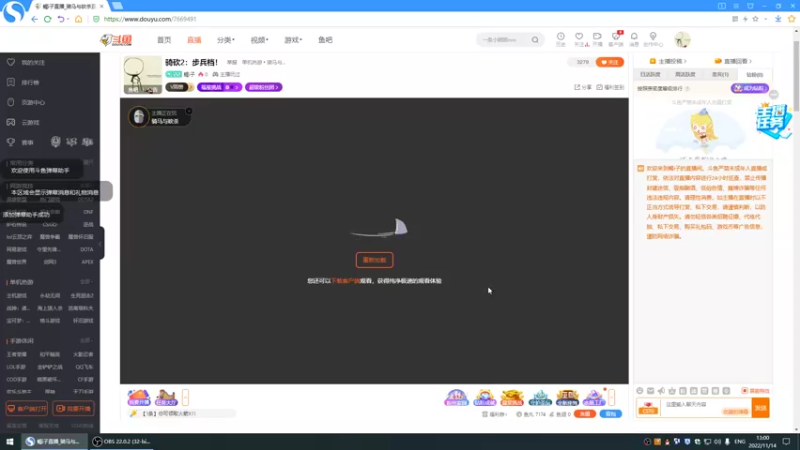The height and width of the screenshot is (450, 800).
Task: Open 下载客户端 link below player
Action: 345,281
